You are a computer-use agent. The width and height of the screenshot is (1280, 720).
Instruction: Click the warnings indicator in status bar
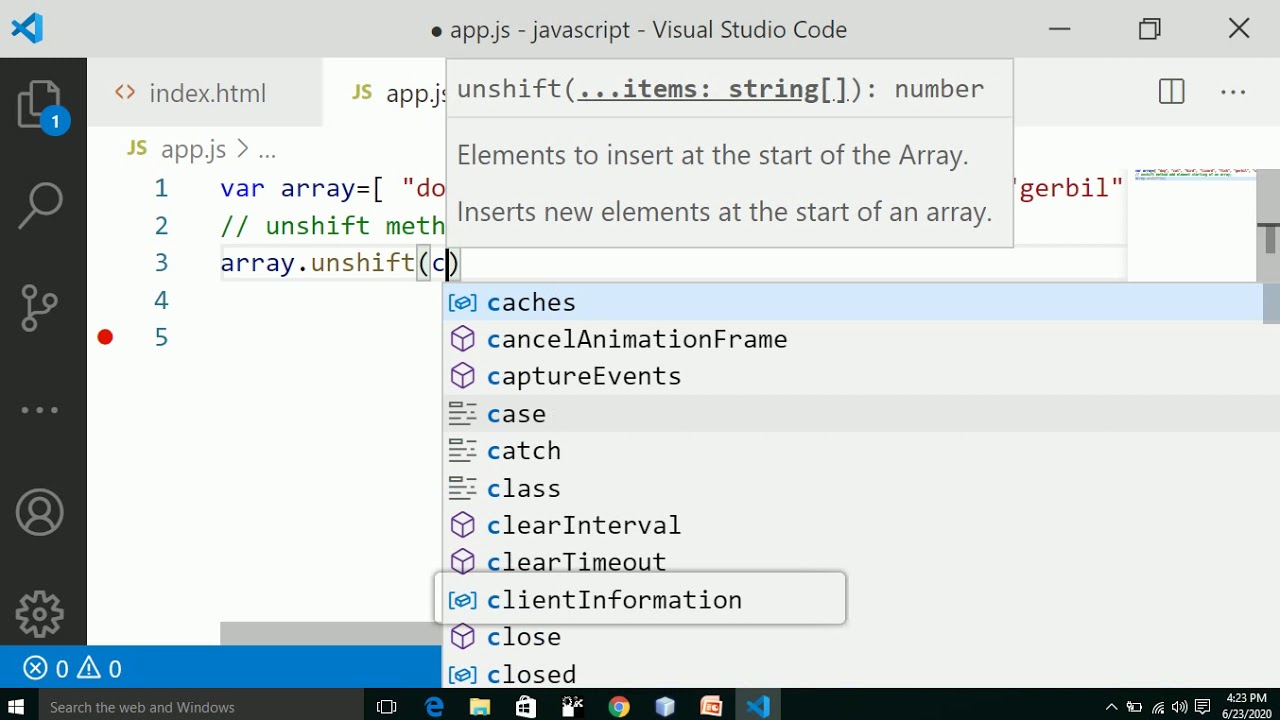pos(100,669)
